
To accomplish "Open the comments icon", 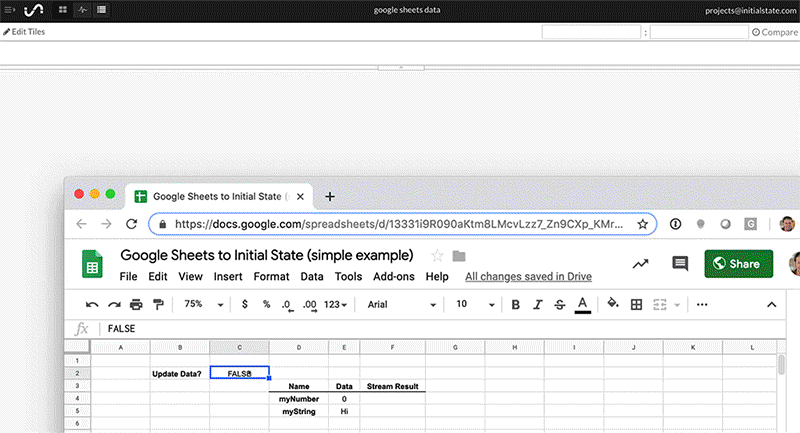I will [x=680, y=264].
